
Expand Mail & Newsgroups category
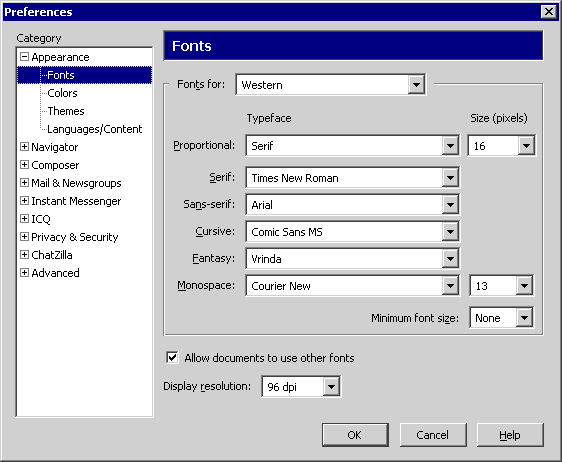click(x=24, y=182)
